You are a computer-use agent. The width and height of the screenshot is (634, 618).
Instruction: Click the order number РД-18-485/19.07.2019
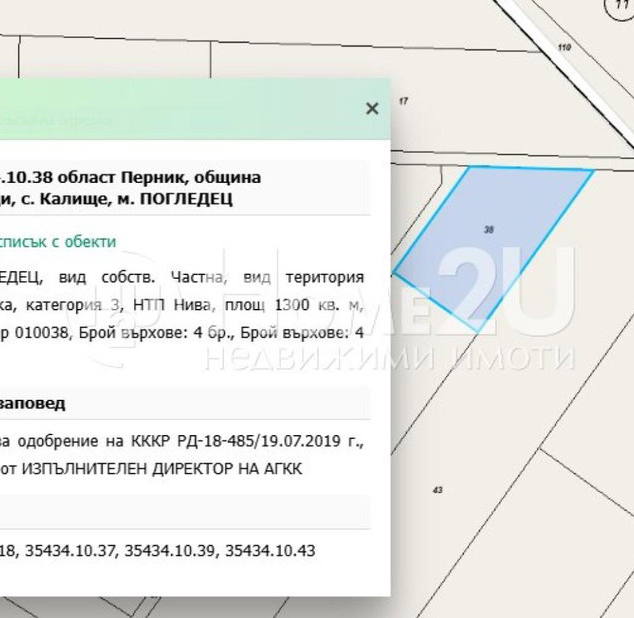point(259,441)
